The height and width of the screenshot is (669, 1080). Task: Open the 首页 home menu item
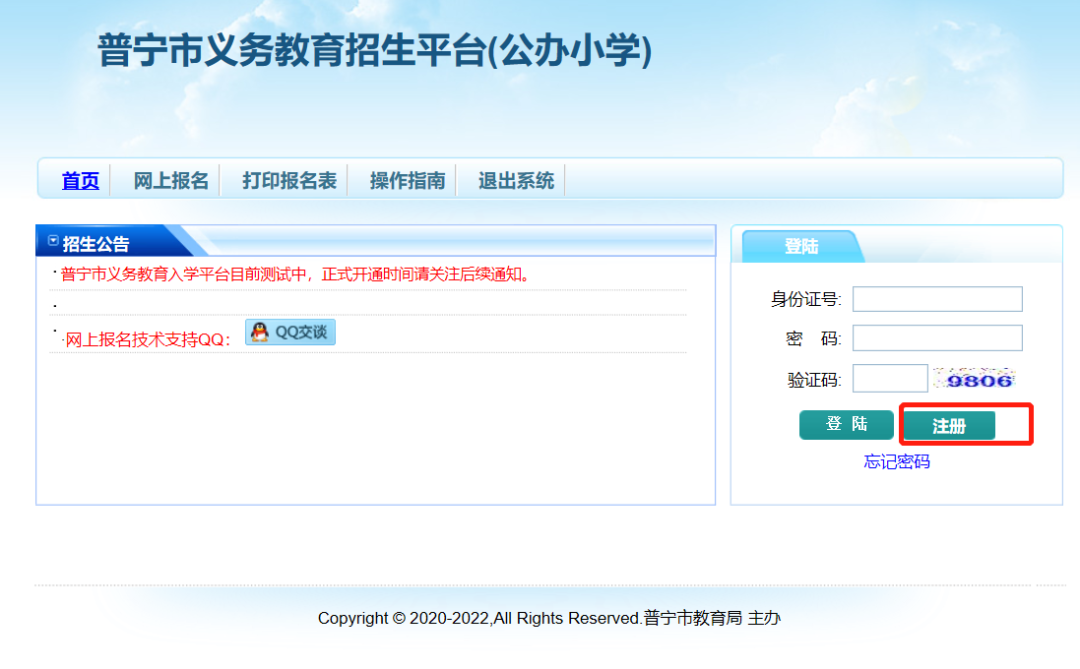pos(81,181)
